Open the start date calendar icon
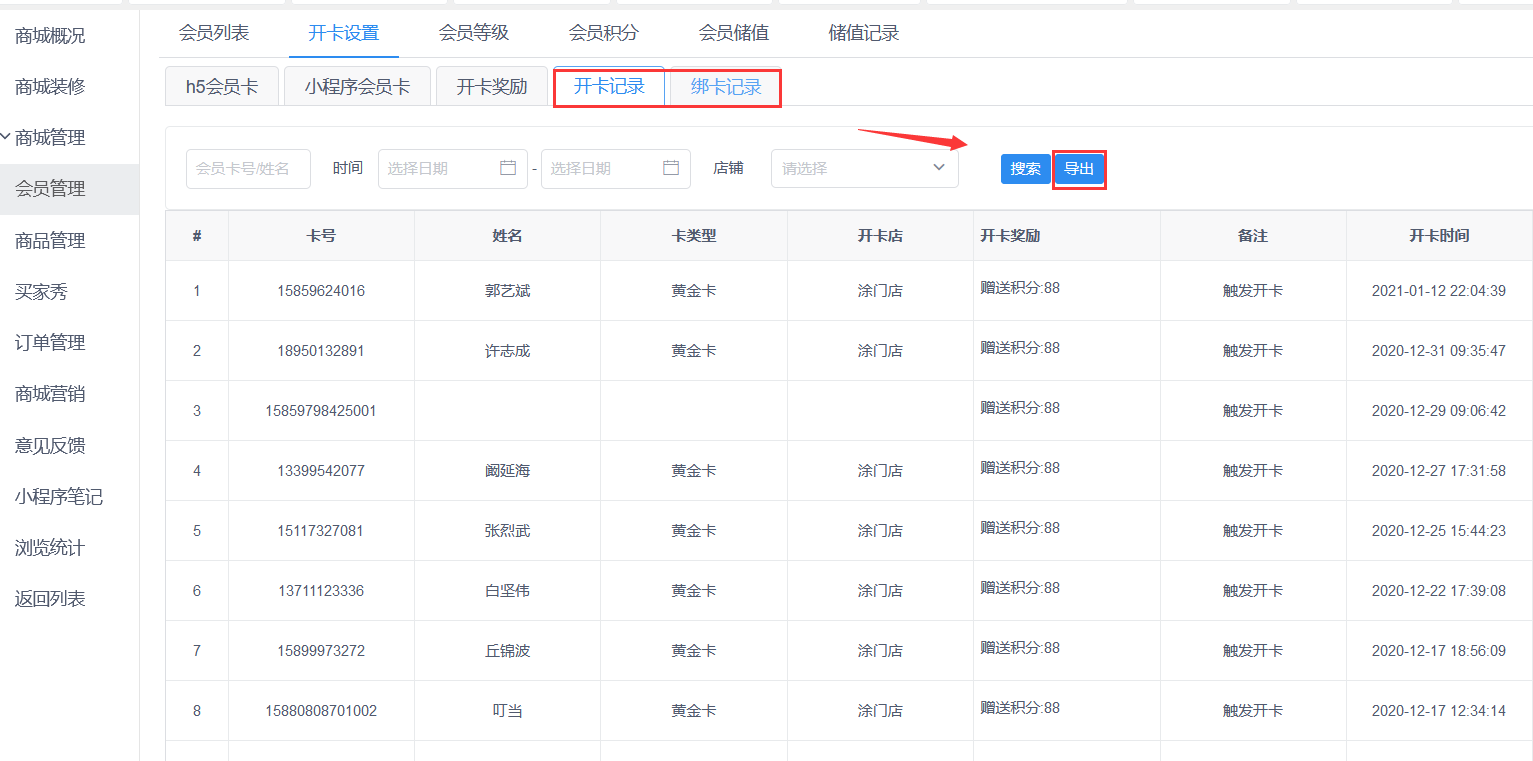Viewport: 1533px width, 761px height. [x=508, y=168]
